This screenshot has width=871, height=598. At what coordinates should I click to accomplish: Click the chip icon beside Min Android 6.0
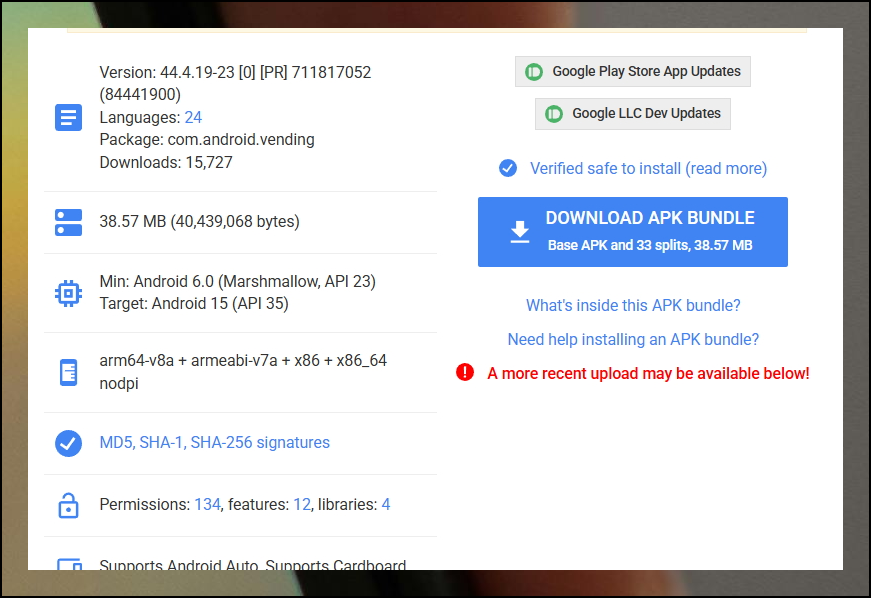[x=68, y=293]
